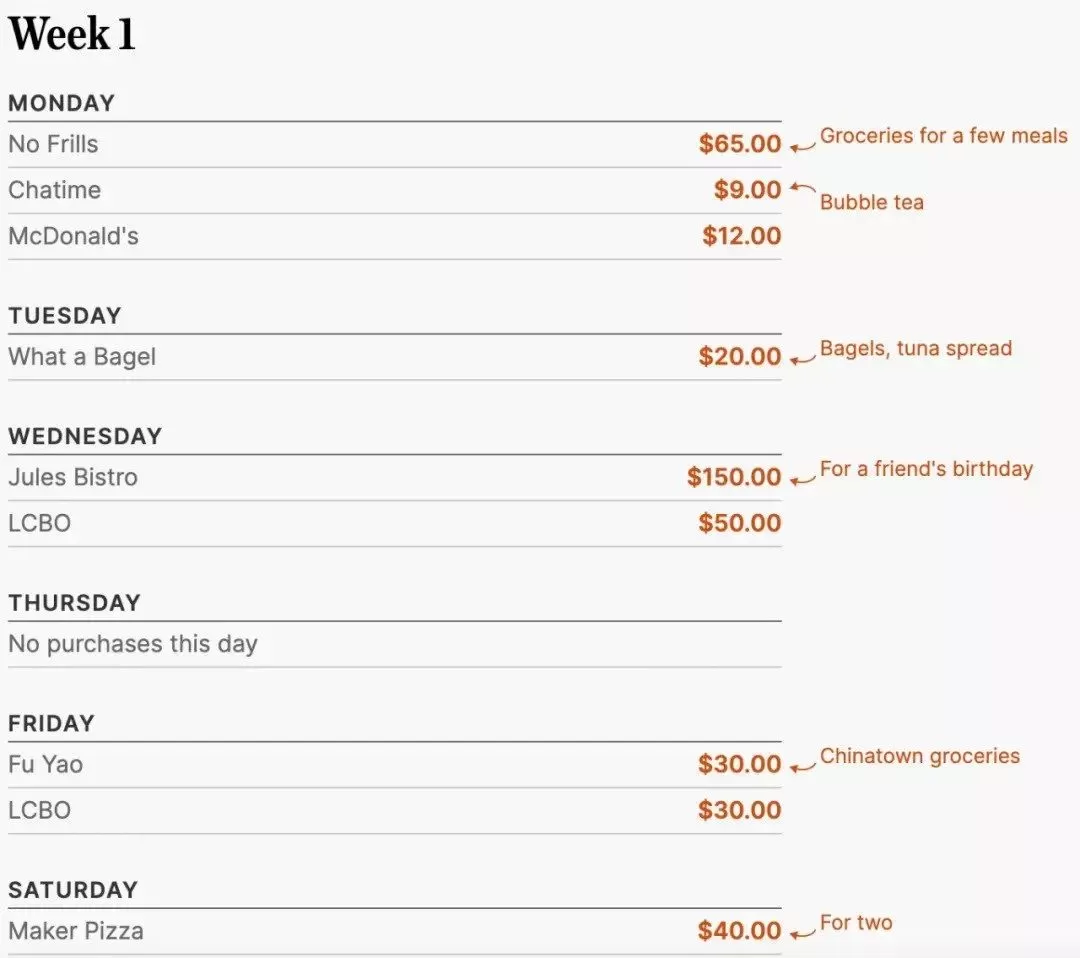The width and height of the screenshot is (1080, 958).
Task: Click the Week 1 heading
Action: pyautogui.click(x=72, y=33)
